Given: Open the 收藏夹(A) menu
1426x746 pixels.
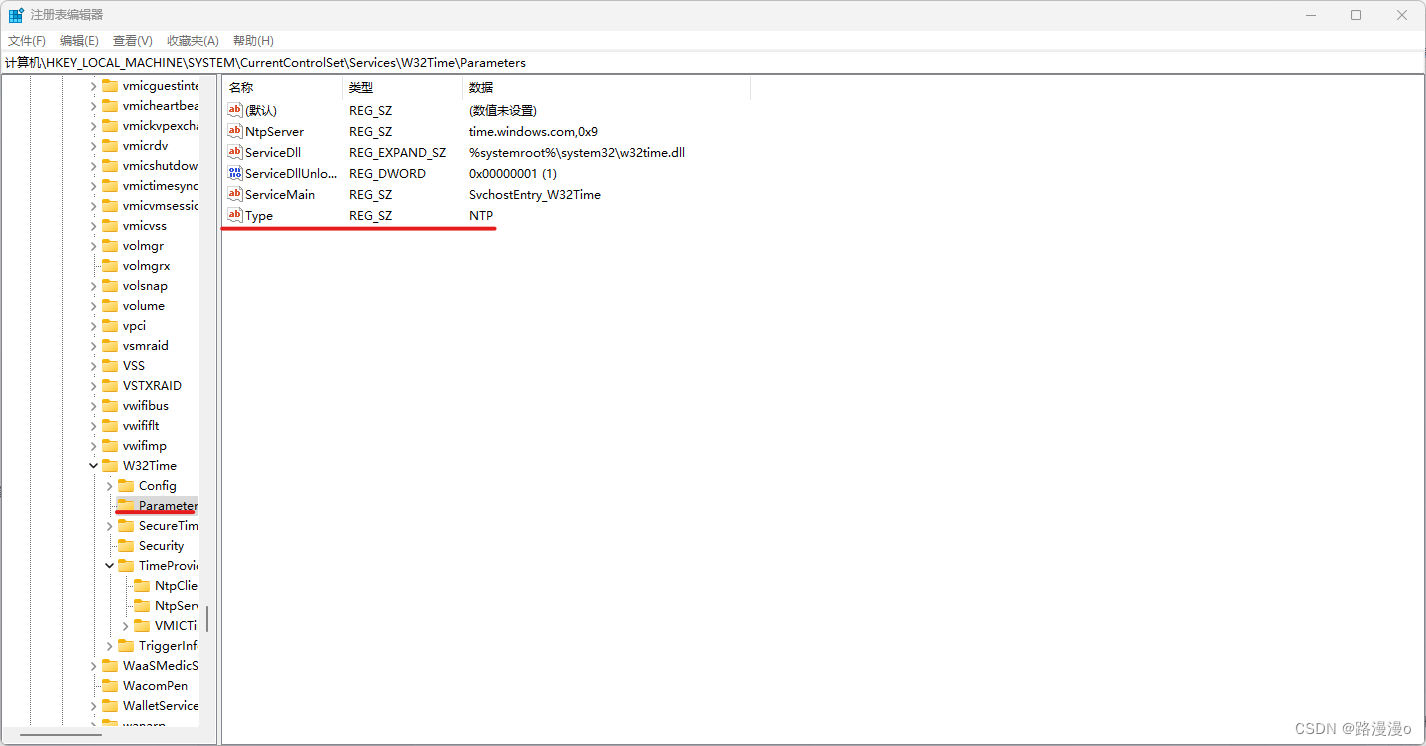Looking at the screenshot, I should click(x=192, y=40).
